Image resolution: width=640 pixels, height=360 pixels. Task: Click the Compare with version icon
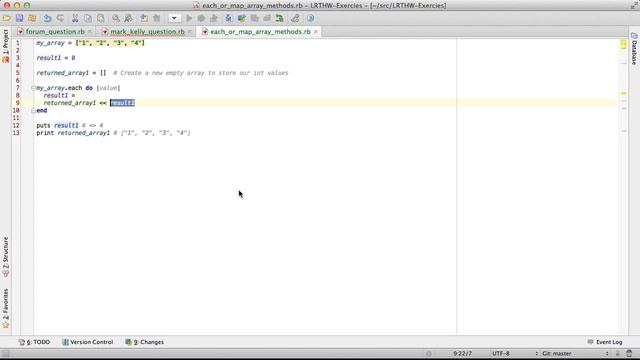point(254,18)
